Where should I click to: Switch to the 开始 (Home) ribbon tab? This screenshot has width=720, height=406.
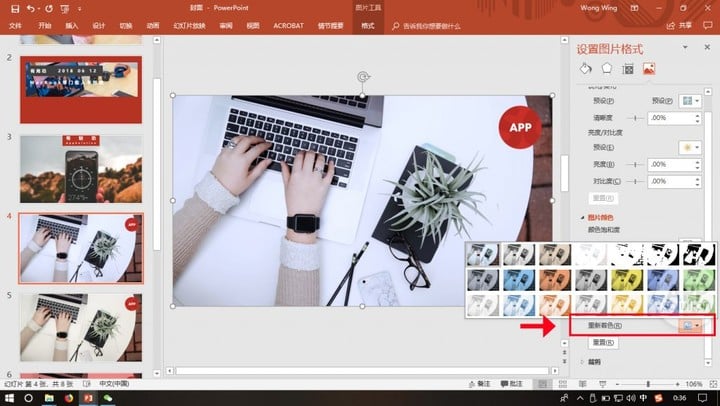(x=45, y=26)
